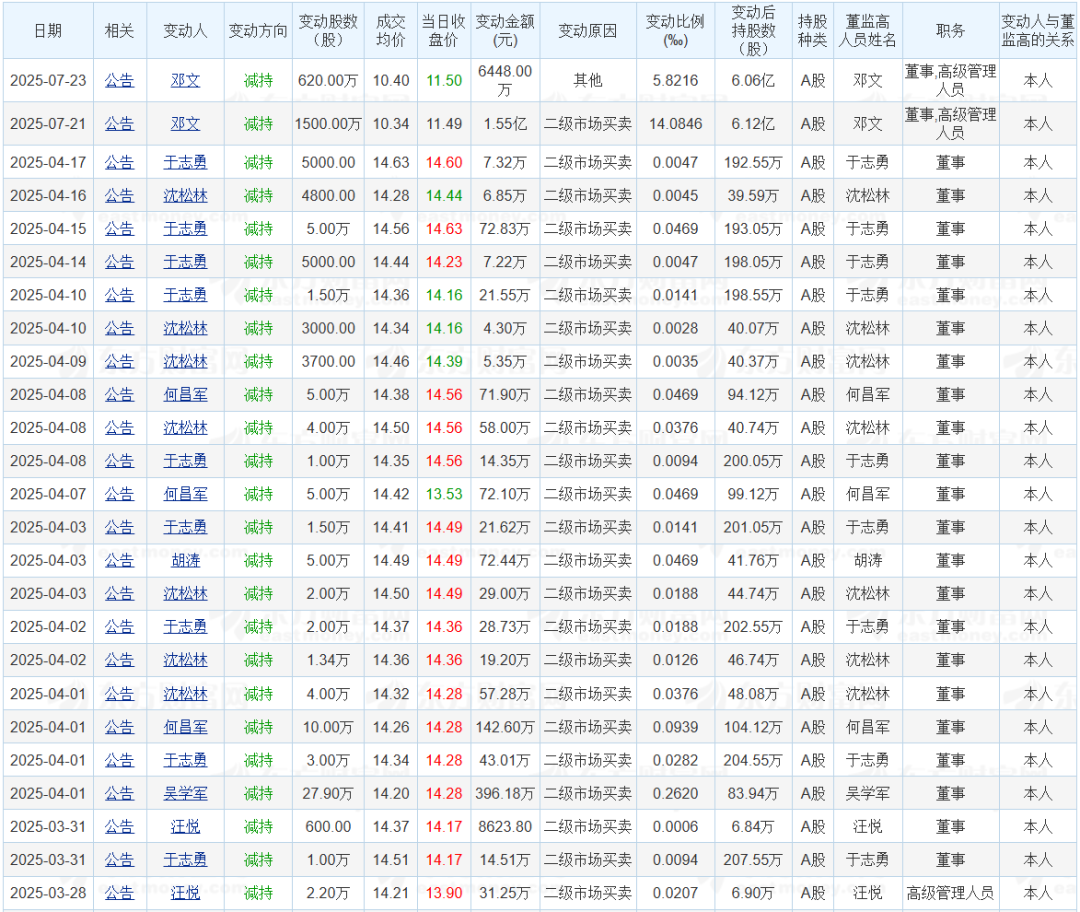
Task: Click 公告 link in 吴学军's row
Action: point(119,793)
